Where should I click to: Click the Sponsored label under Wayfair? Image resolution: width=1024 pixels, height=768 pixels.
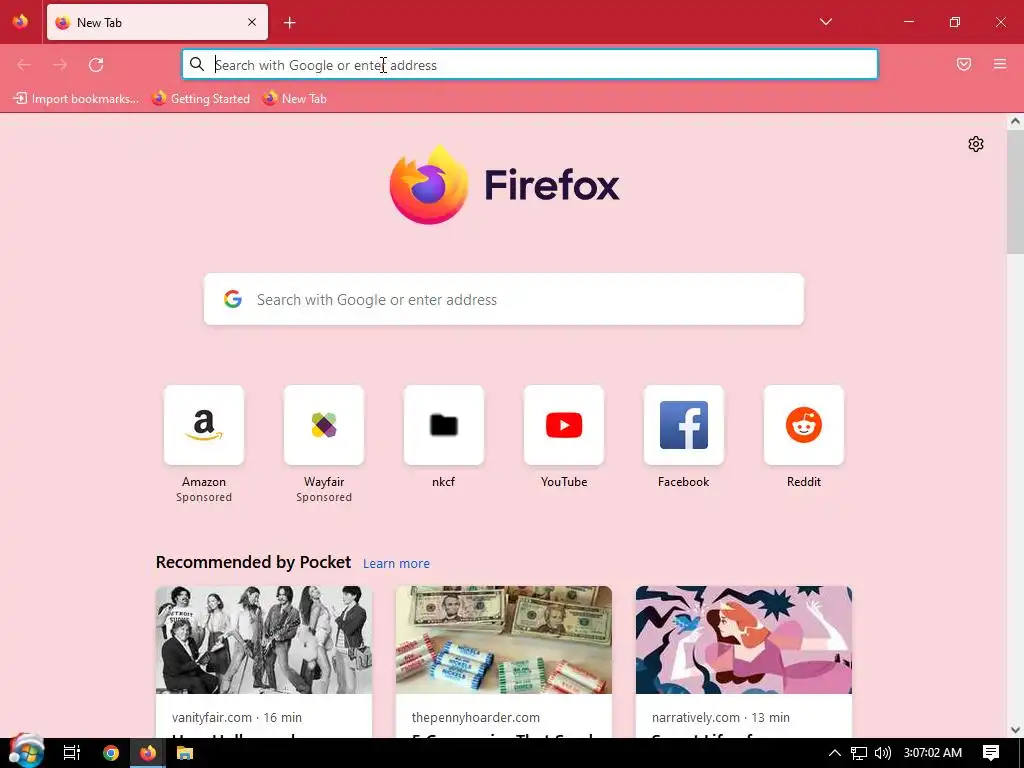click(324, 497)
